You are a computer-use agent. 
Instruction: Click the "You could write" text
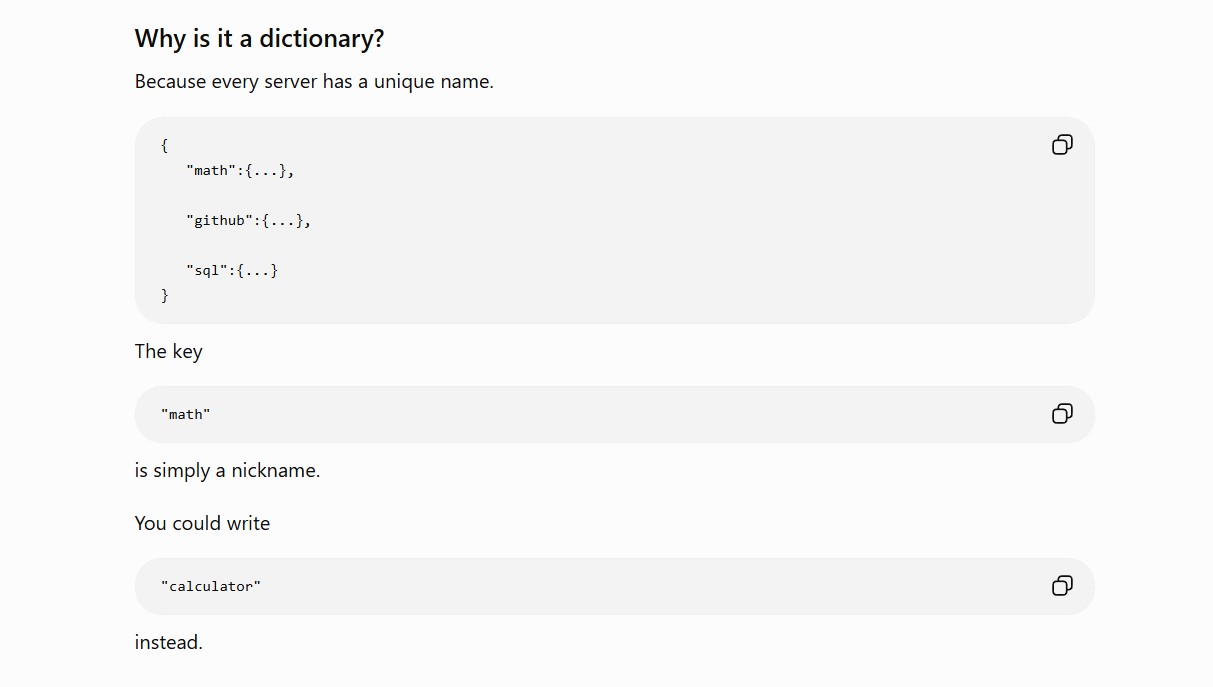(x=203, y=524)
